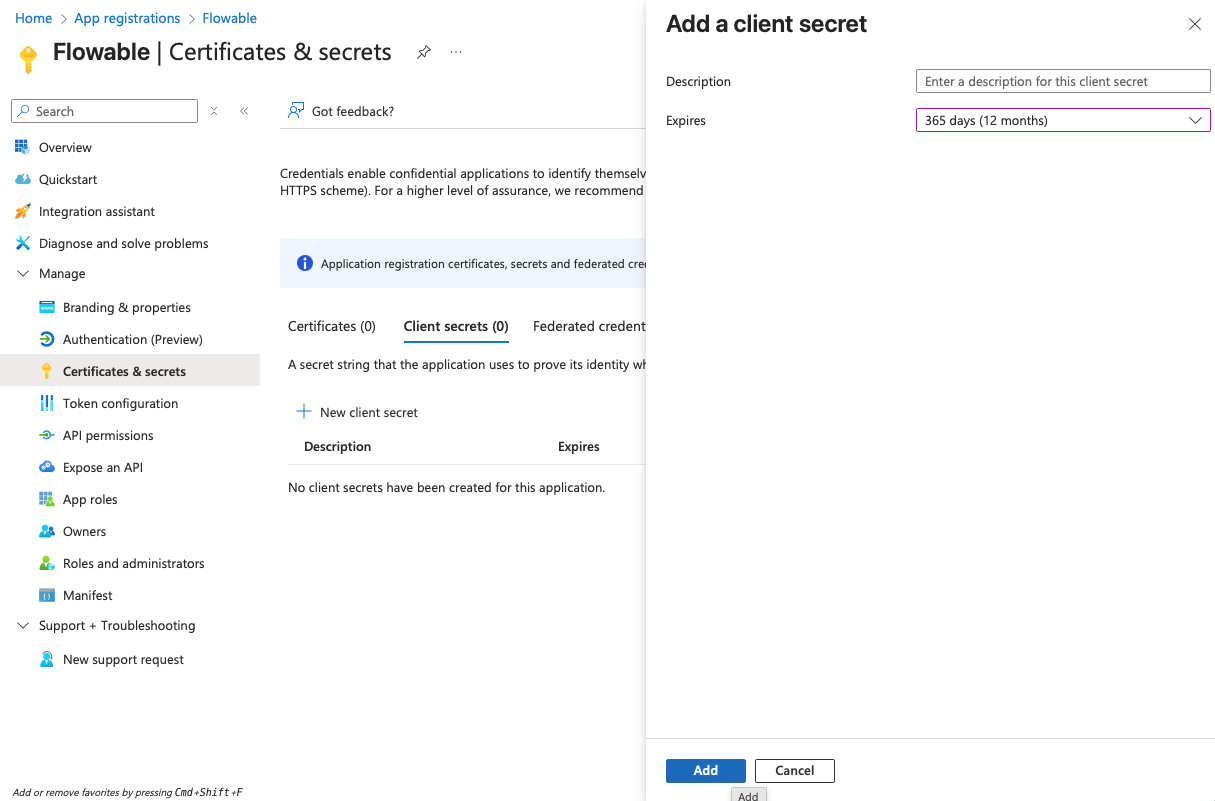
Task: Click the App roles icon
Action: 46,499
